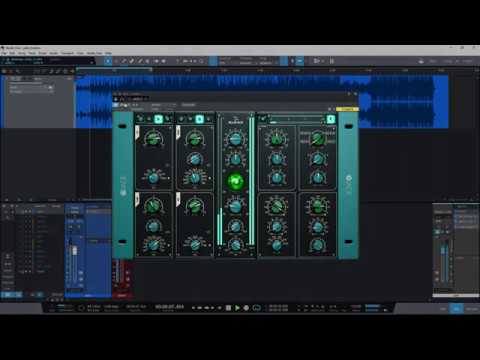Open the File menu
The width and height of the screenshot is (480, 360).
(x=4, y=53)
